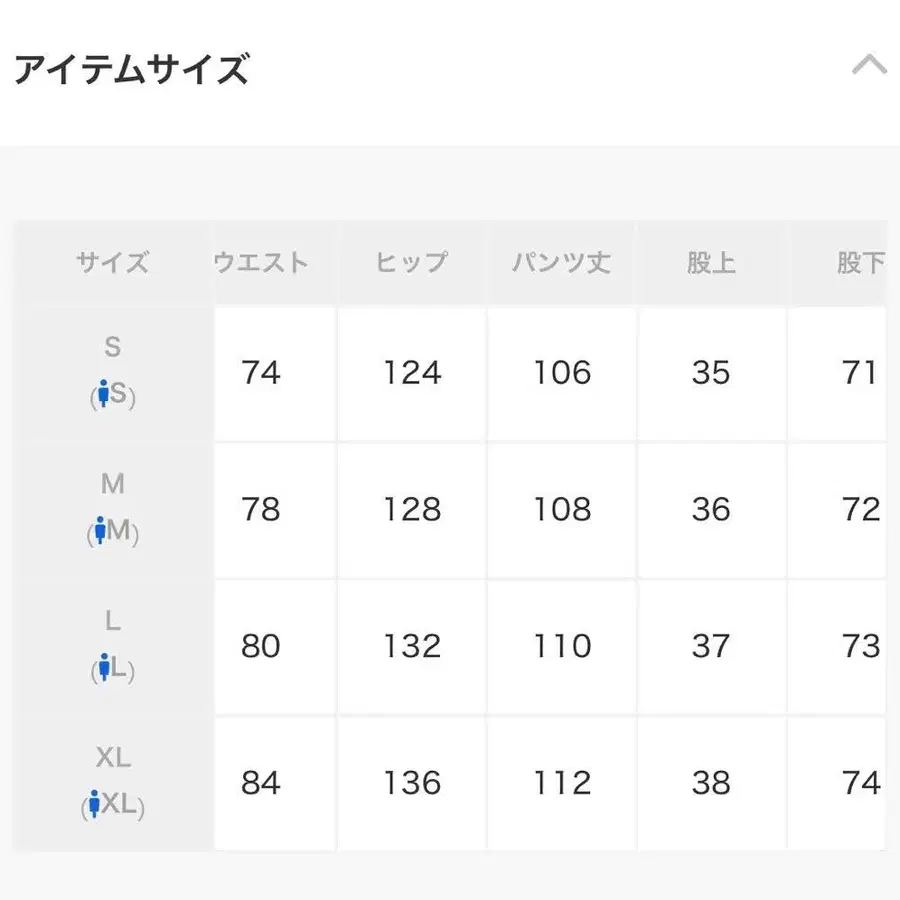Click the waist value 74 for size S
Screen dimensions: 900x900
tap(261, 373)
